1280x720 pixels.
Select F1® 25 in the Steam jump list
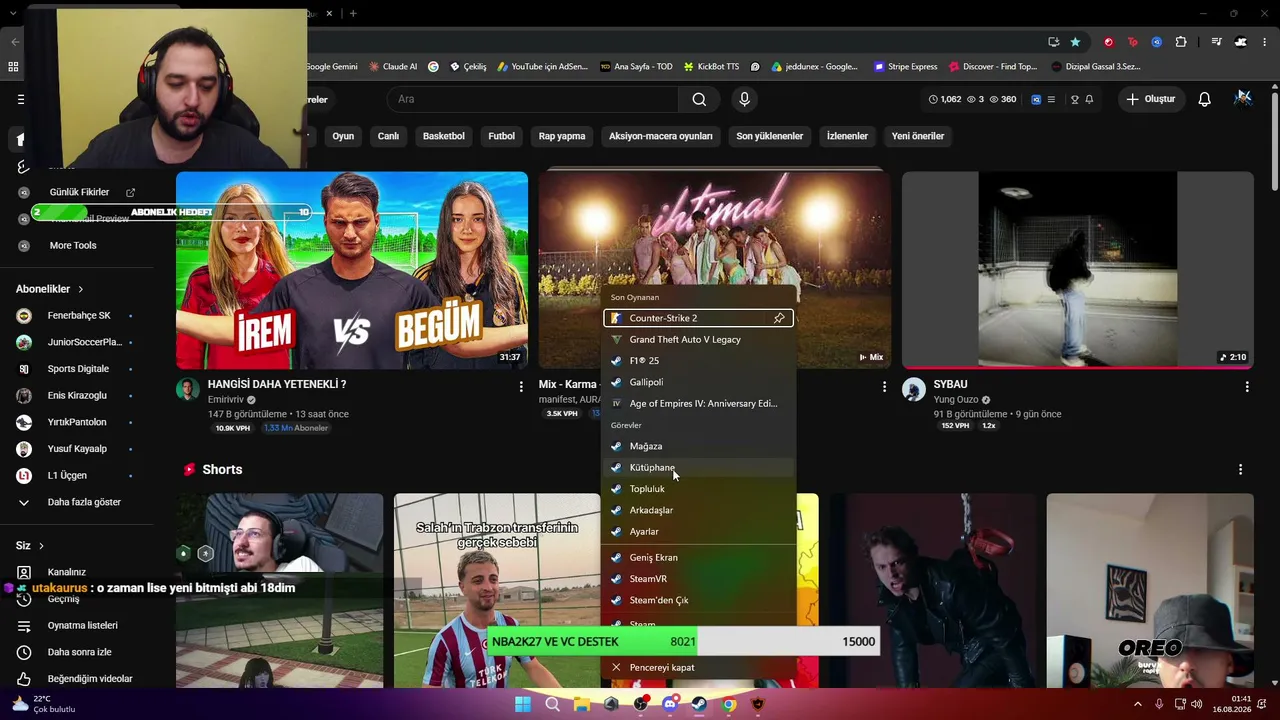pos(698,361)
